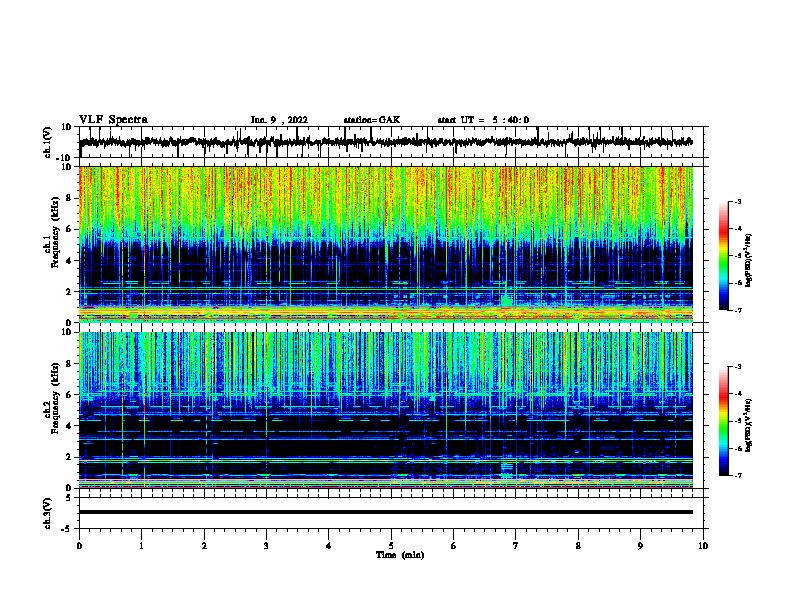The width and height of the screenshot is (792, 612).
Task: Click the ch.1(V) waveform axis label
Action: (48, 142)
